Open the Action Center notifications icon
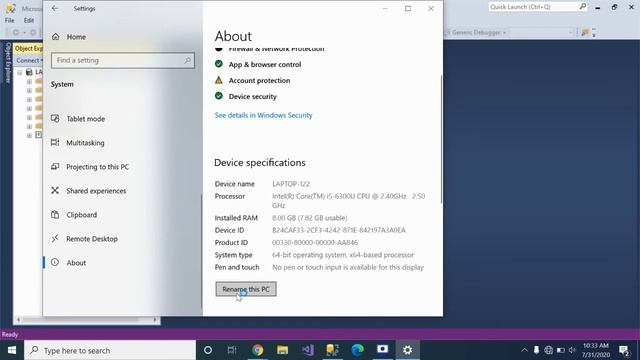This screenshot has height=360, width=640. (624, 350)
